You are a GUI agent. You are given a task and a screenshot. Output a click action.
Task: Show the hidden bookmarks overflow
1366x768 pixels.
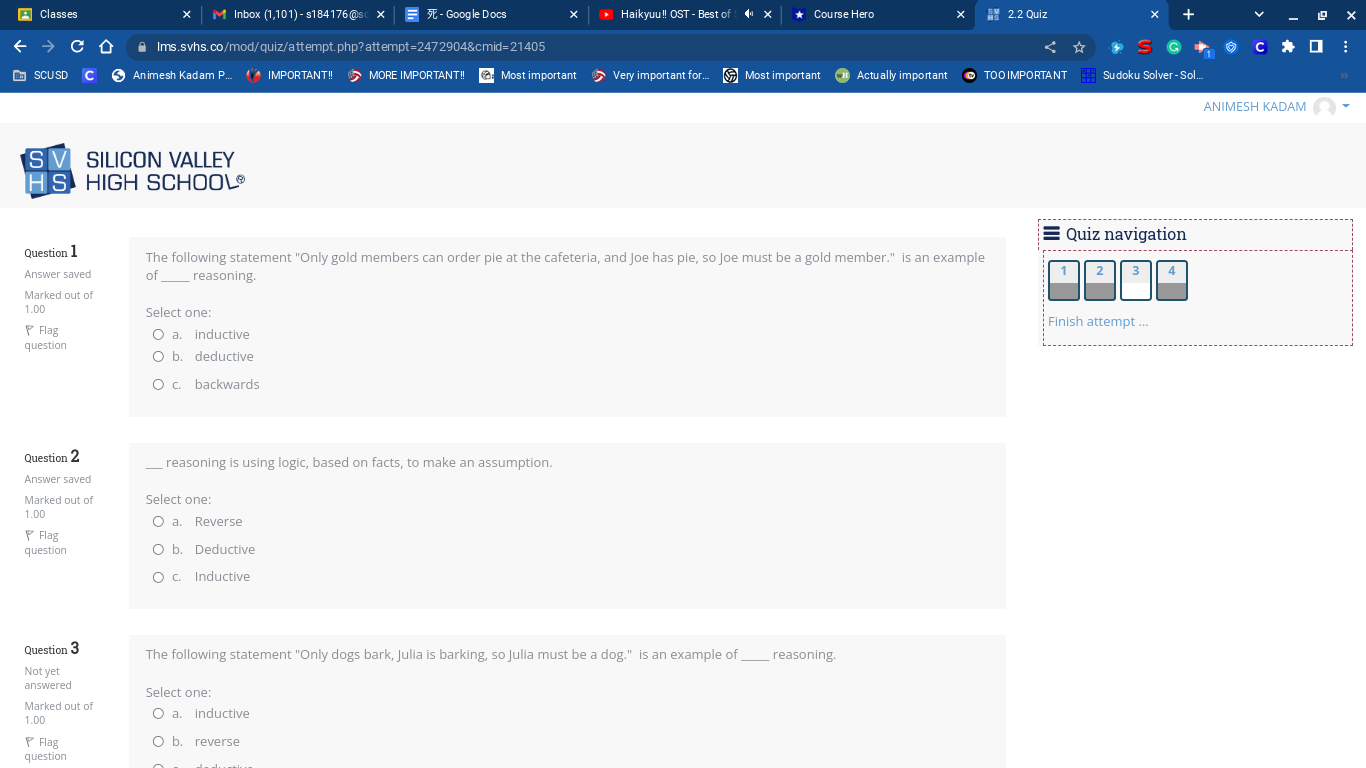1344,75
